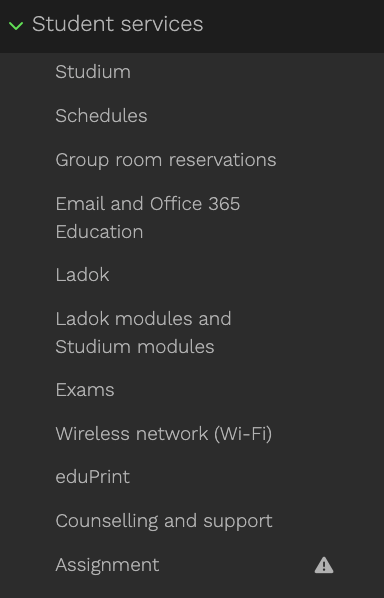Click the word 'reservations' in Group room link

pyautogui.click(x=223, y=160)
